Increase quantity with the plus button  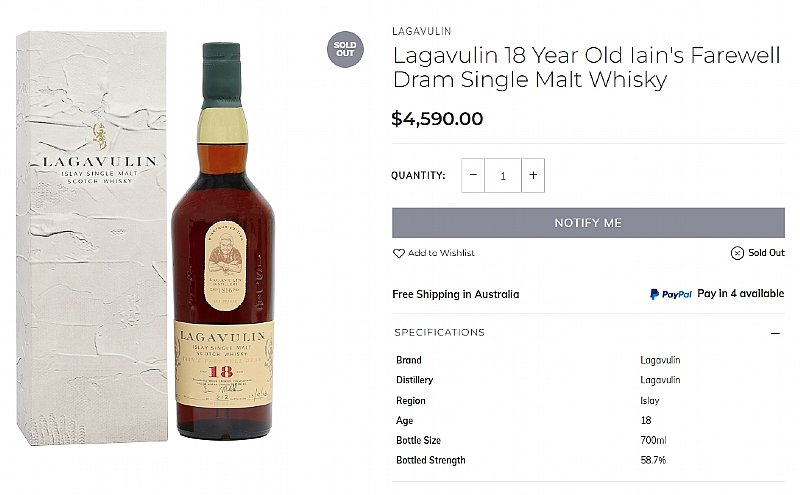pyautogui.click(x=533, y=175)
